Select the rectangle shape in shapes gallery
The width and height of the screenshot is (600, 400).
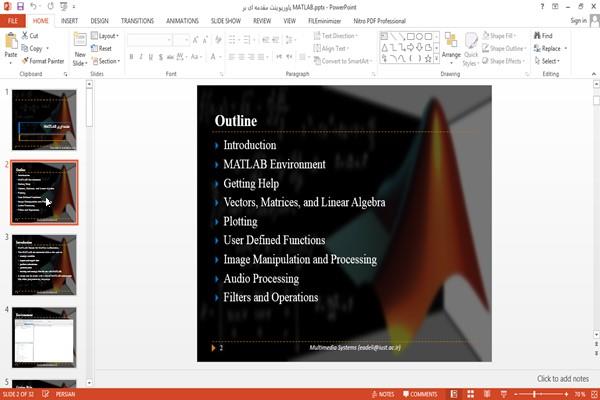(x=411, y=36)
